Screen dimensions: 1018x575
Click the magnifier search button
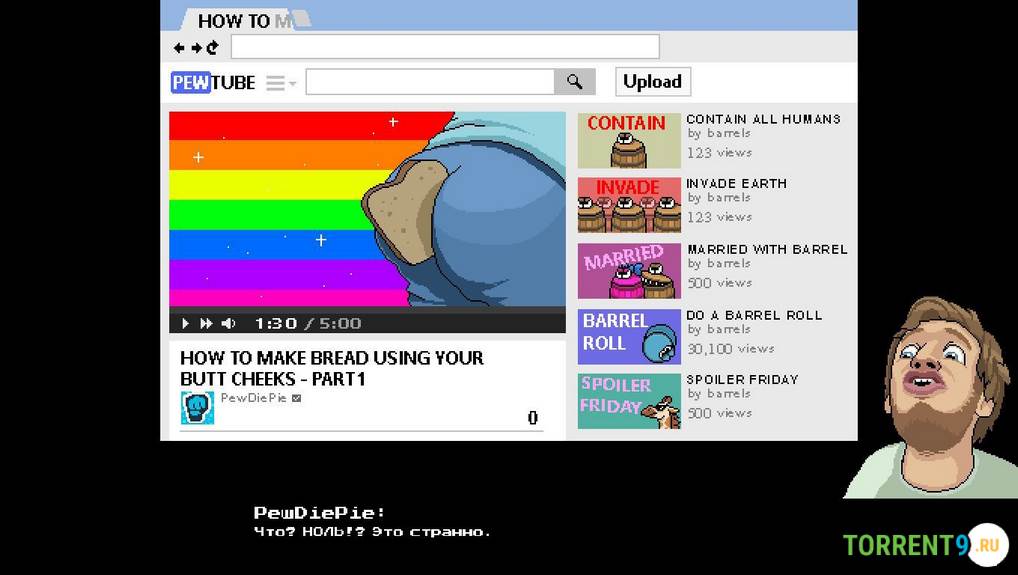[575, 82]
